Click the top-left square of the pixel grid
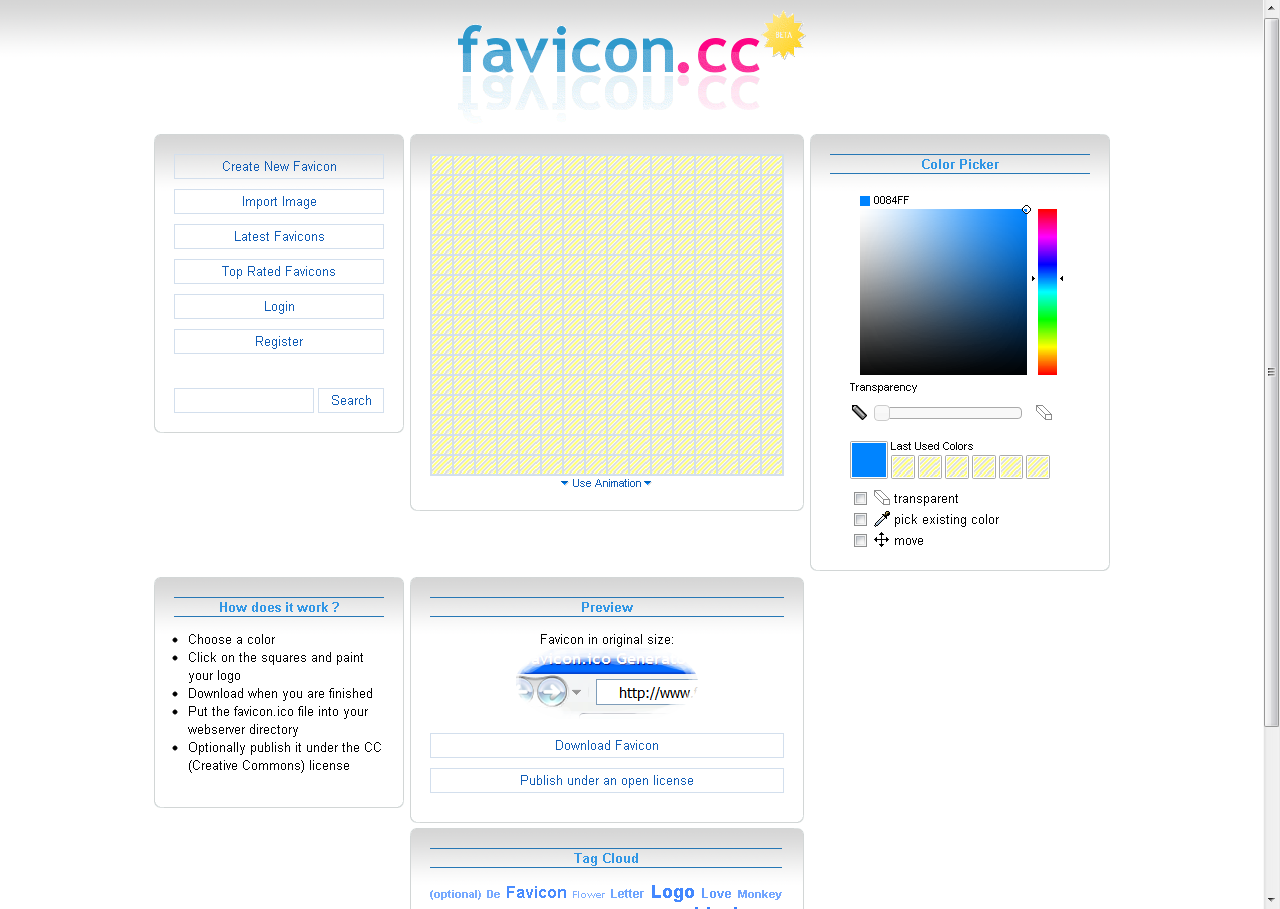The width and height of the screenshot is (1280, 909). pyautogui.click(x=442, y=165)
